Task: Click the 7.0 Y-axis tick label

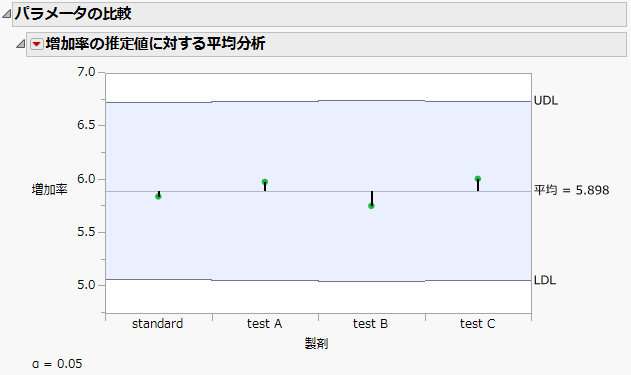Action: pos(86,72)
